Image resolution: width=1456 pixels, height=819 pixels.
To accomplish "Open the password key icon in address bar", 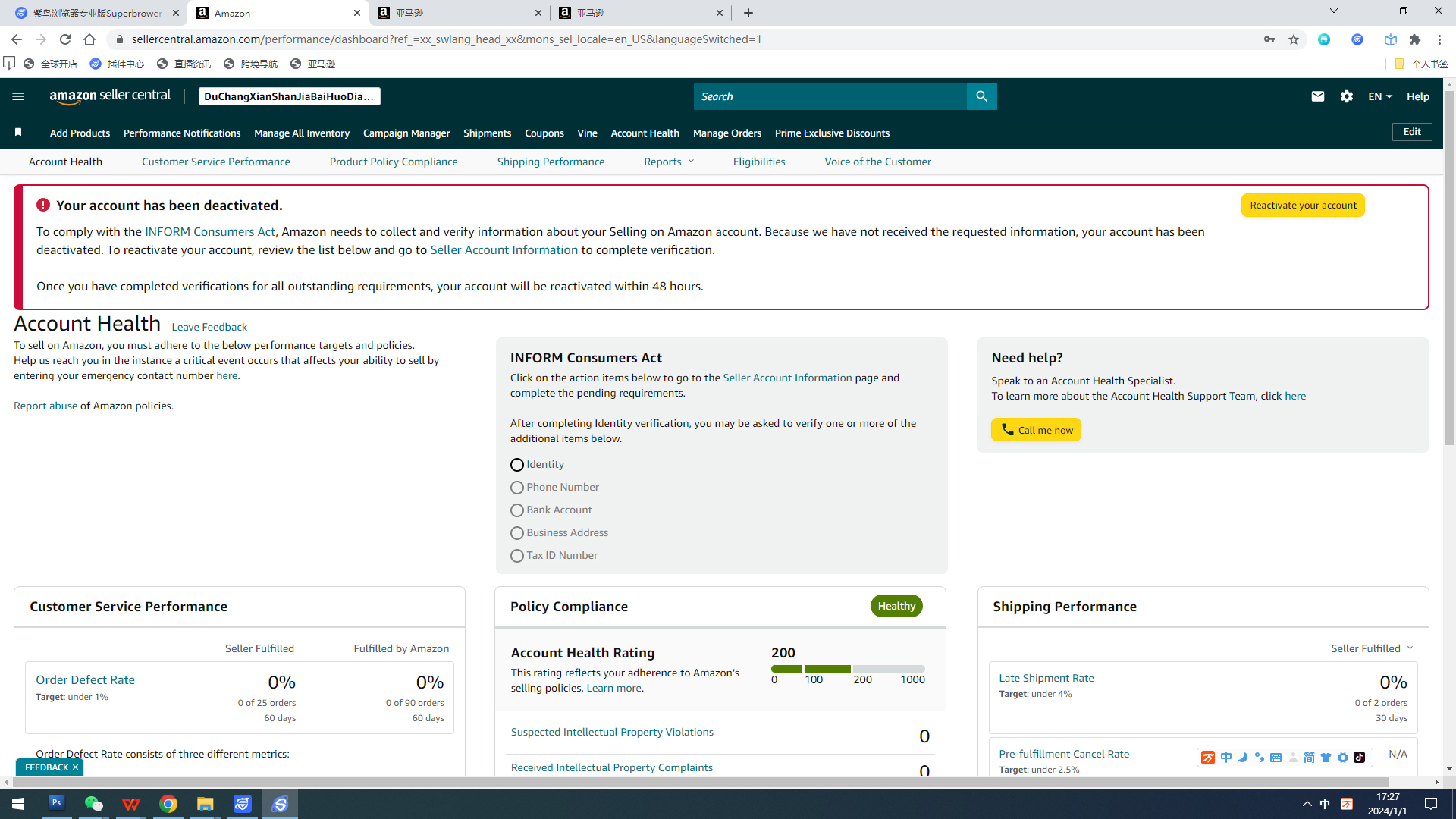I will (x=1269, y=39).
